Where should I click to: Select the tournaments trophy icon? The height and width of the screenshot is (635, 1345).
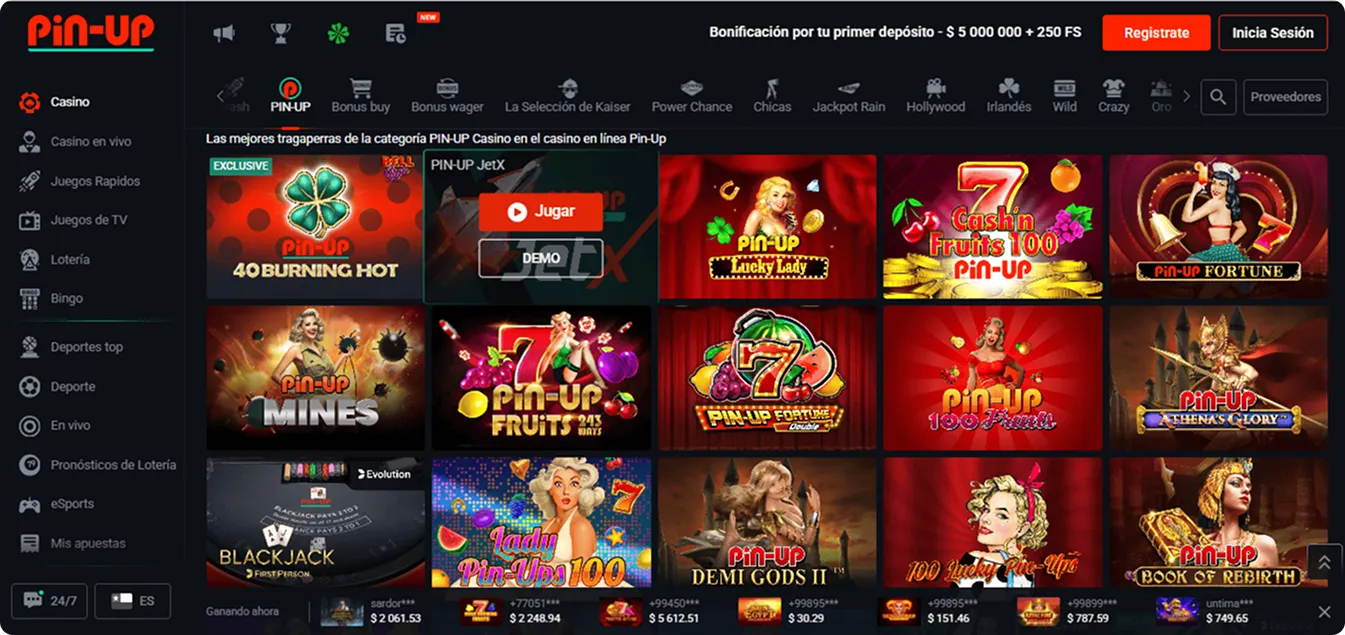(281, 32)
